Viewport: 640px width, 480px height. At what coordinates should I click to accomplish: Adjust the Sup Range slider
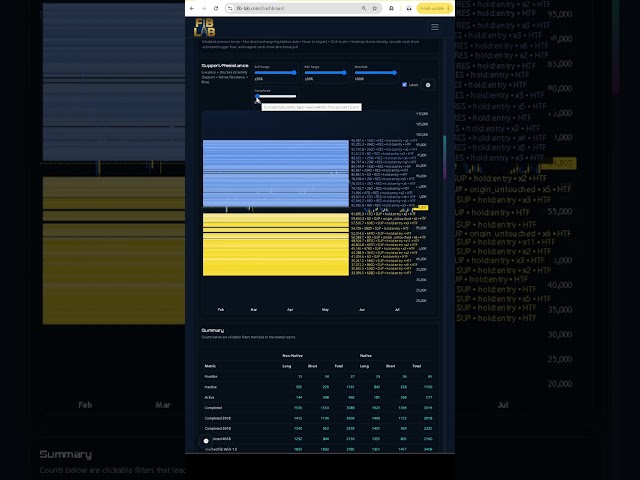pyautogui.click(x=275, y=73)
